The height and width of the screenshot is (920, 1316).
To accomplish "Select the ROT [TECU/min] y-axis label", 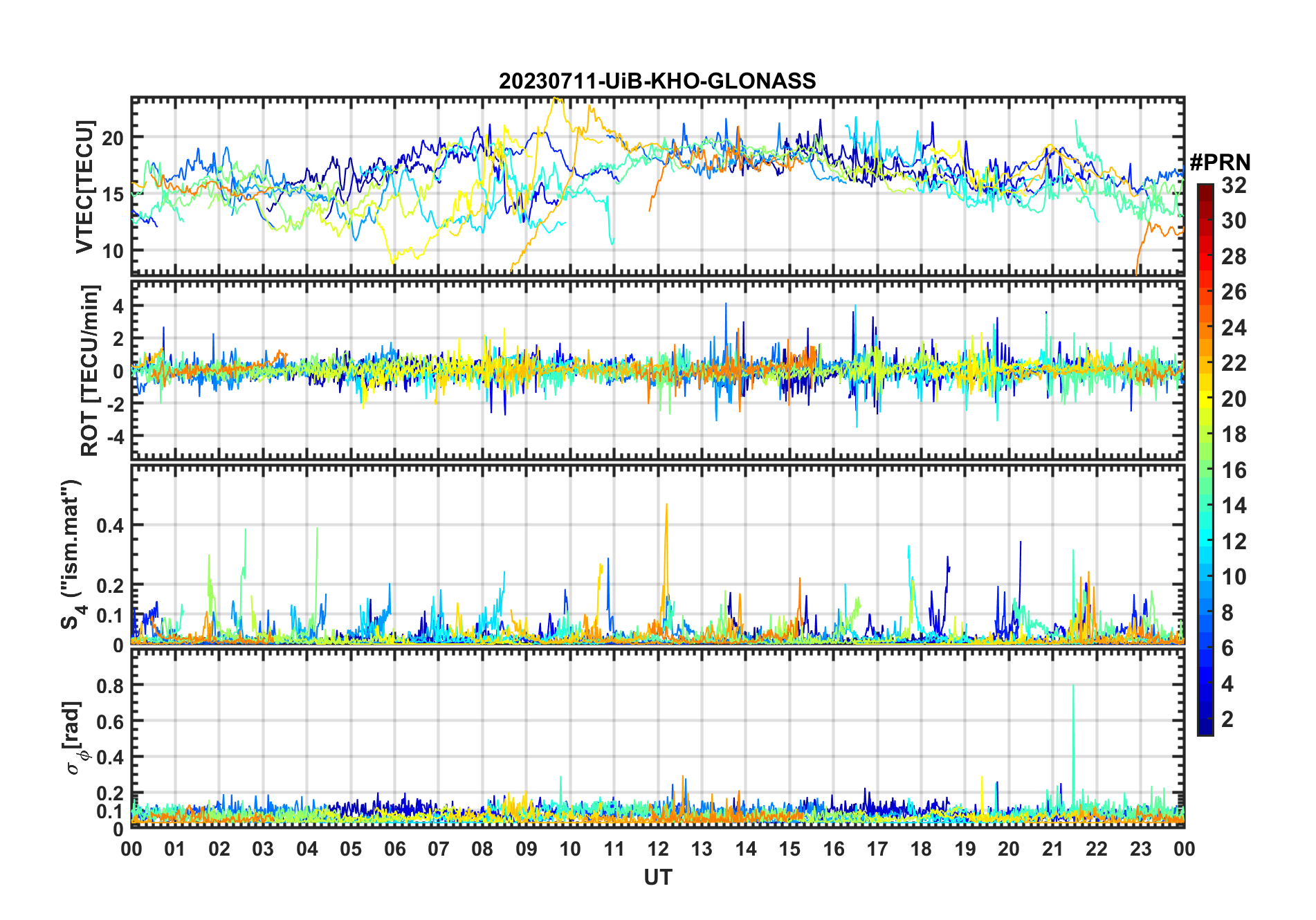I will 90,370.
